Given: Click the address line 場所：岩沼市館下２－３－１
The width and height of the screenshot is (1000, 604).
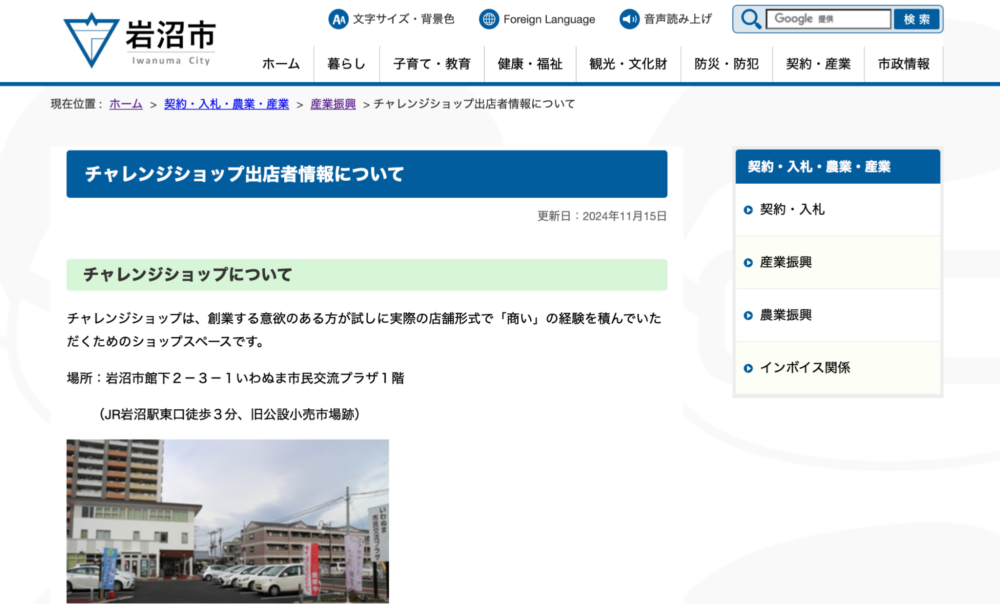Looking at the screenshot, I should [x=235, y=378].
